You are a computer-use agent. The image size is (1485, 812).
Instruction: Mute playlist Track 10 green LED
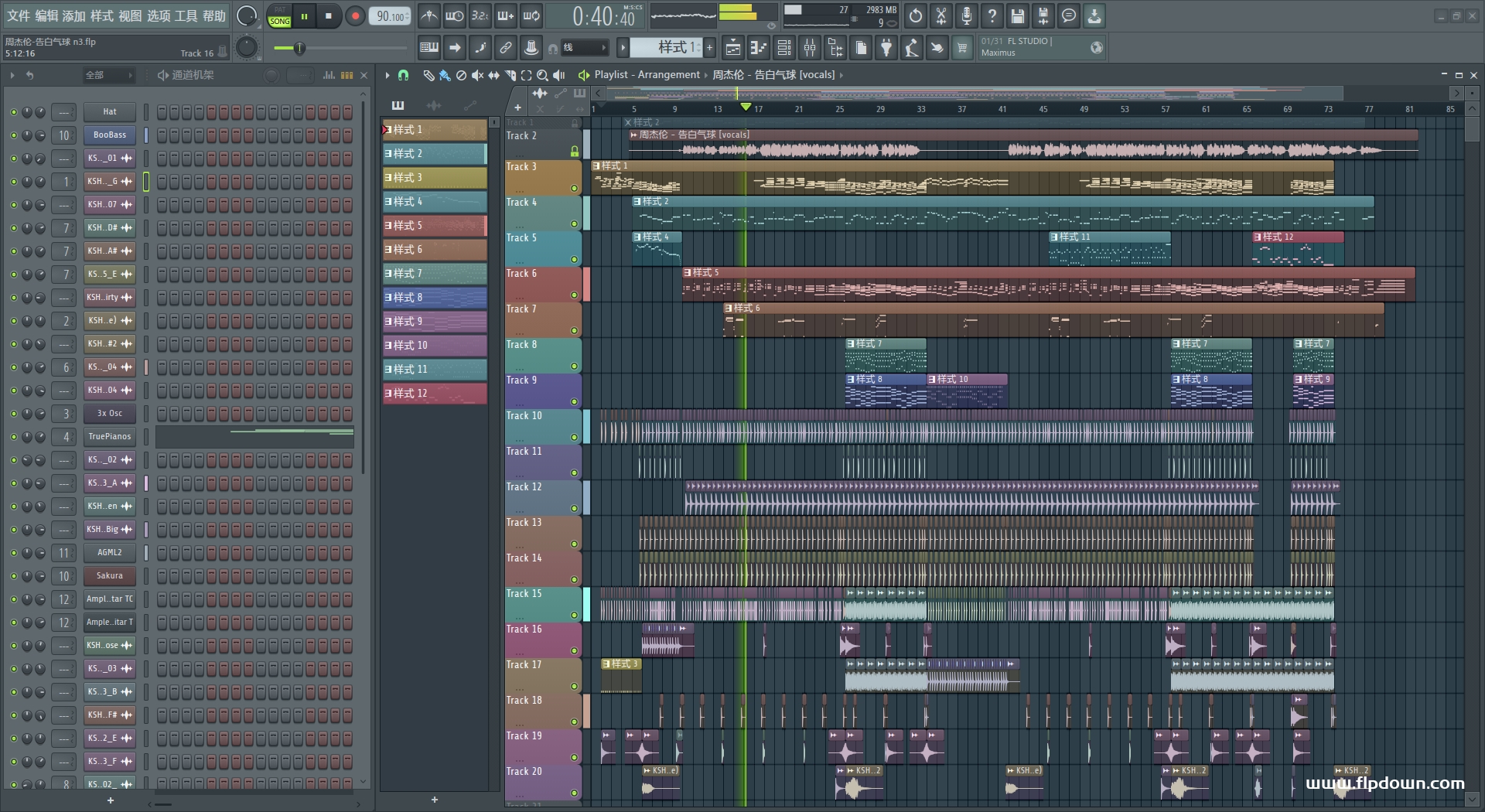574,437
